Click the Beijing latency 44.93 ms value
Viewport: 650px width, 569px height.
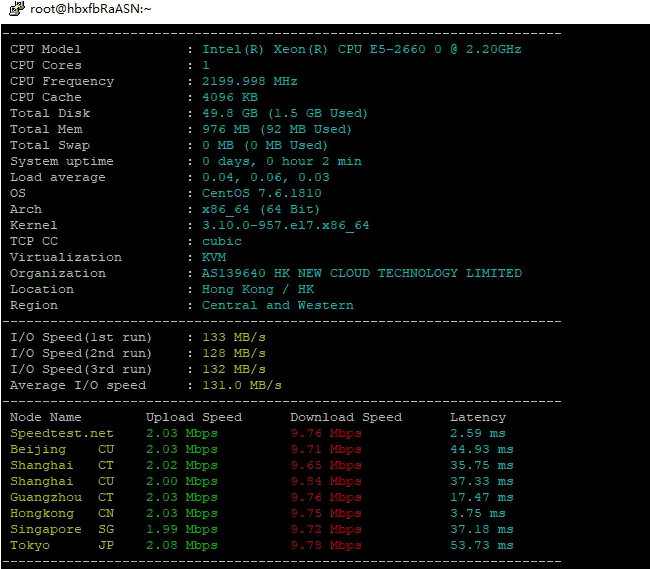[x=481, y=449]
